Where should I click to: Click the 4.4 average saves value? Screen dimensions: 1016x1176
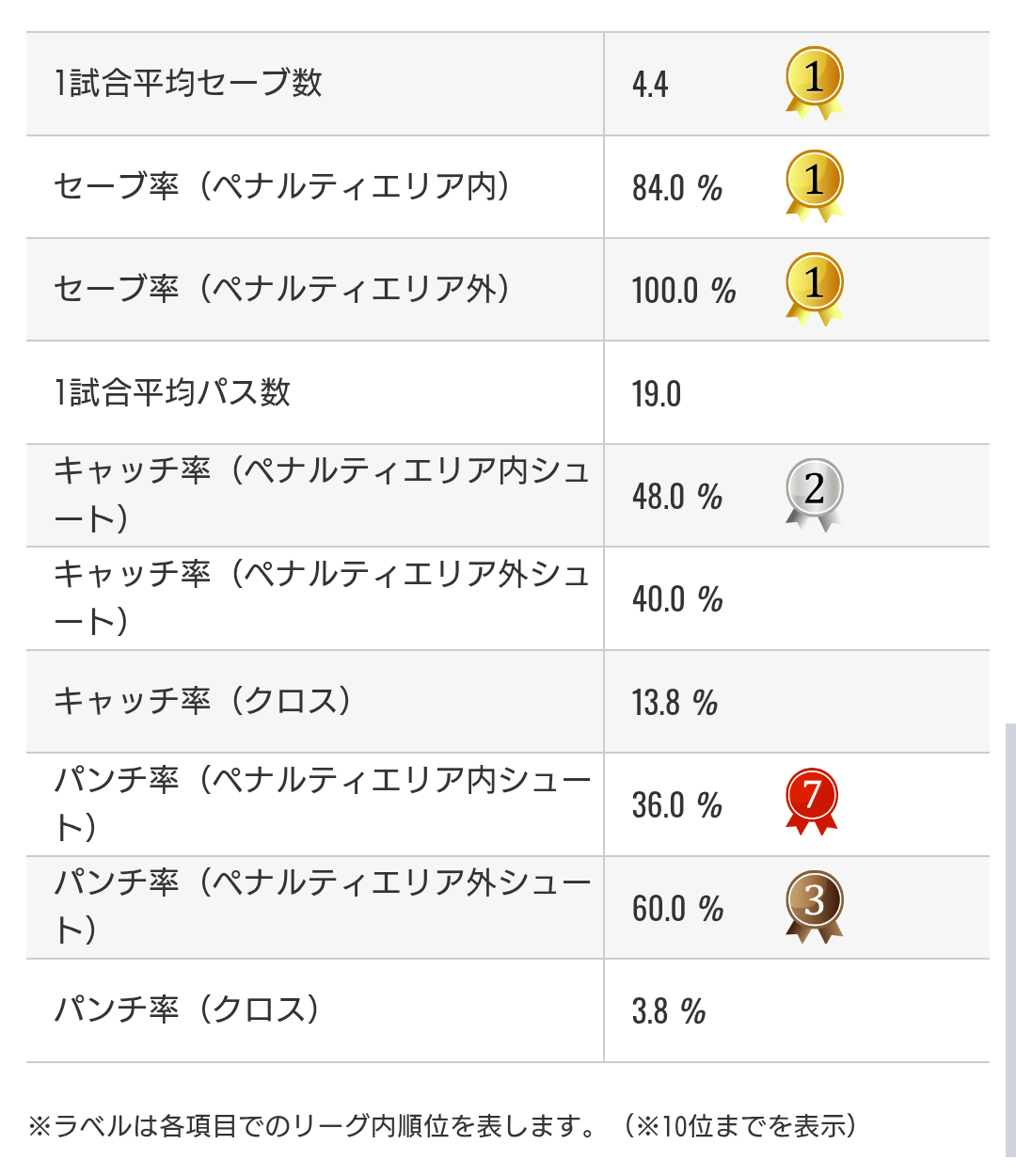point(650,85)
